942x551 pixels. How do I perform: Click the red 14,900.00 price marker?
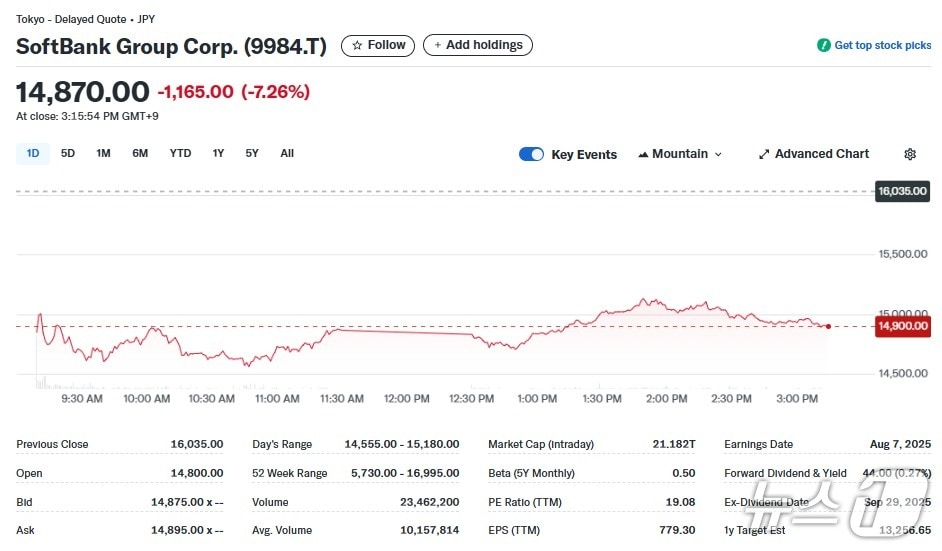pyautogui.click(x=902, y=325)
